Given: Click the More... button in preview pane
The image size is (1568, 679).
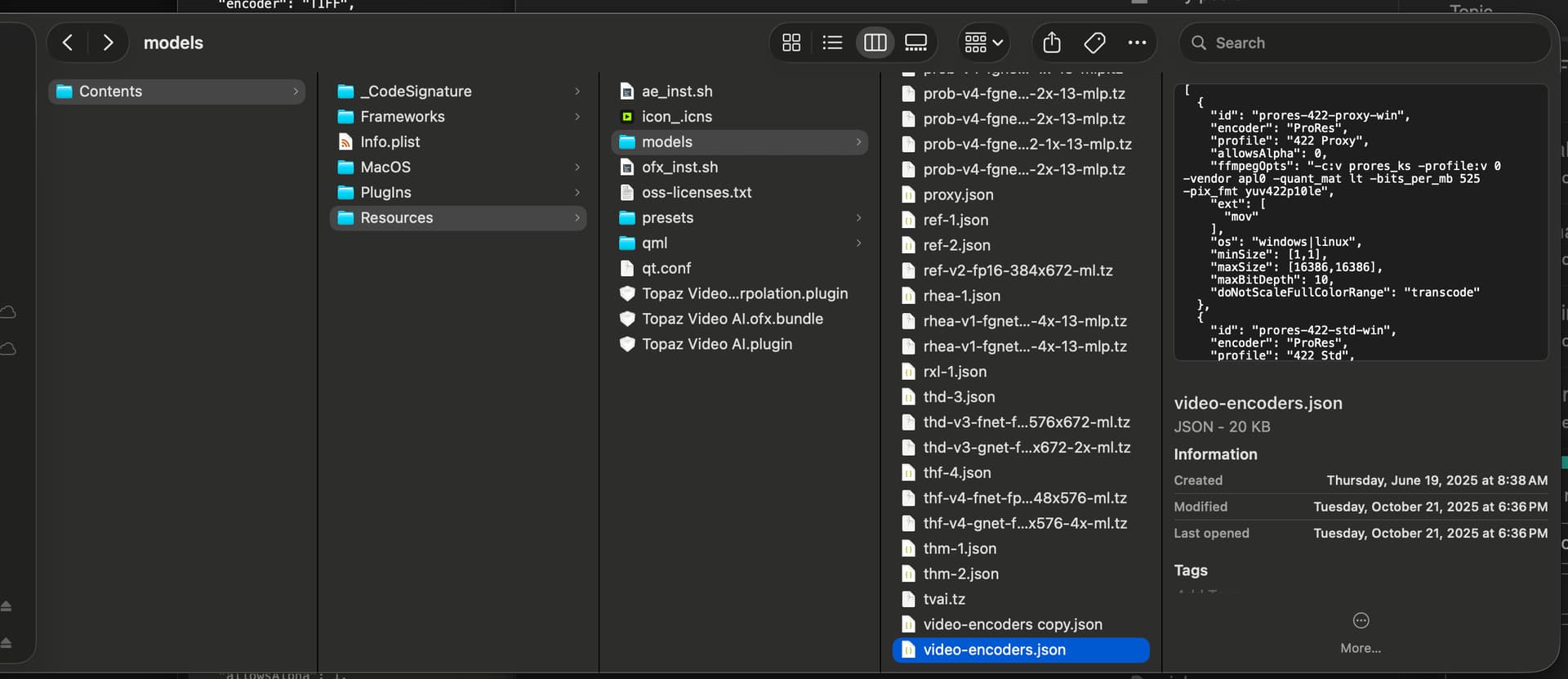Looking at the screenshot, I should pos(1361,633).
